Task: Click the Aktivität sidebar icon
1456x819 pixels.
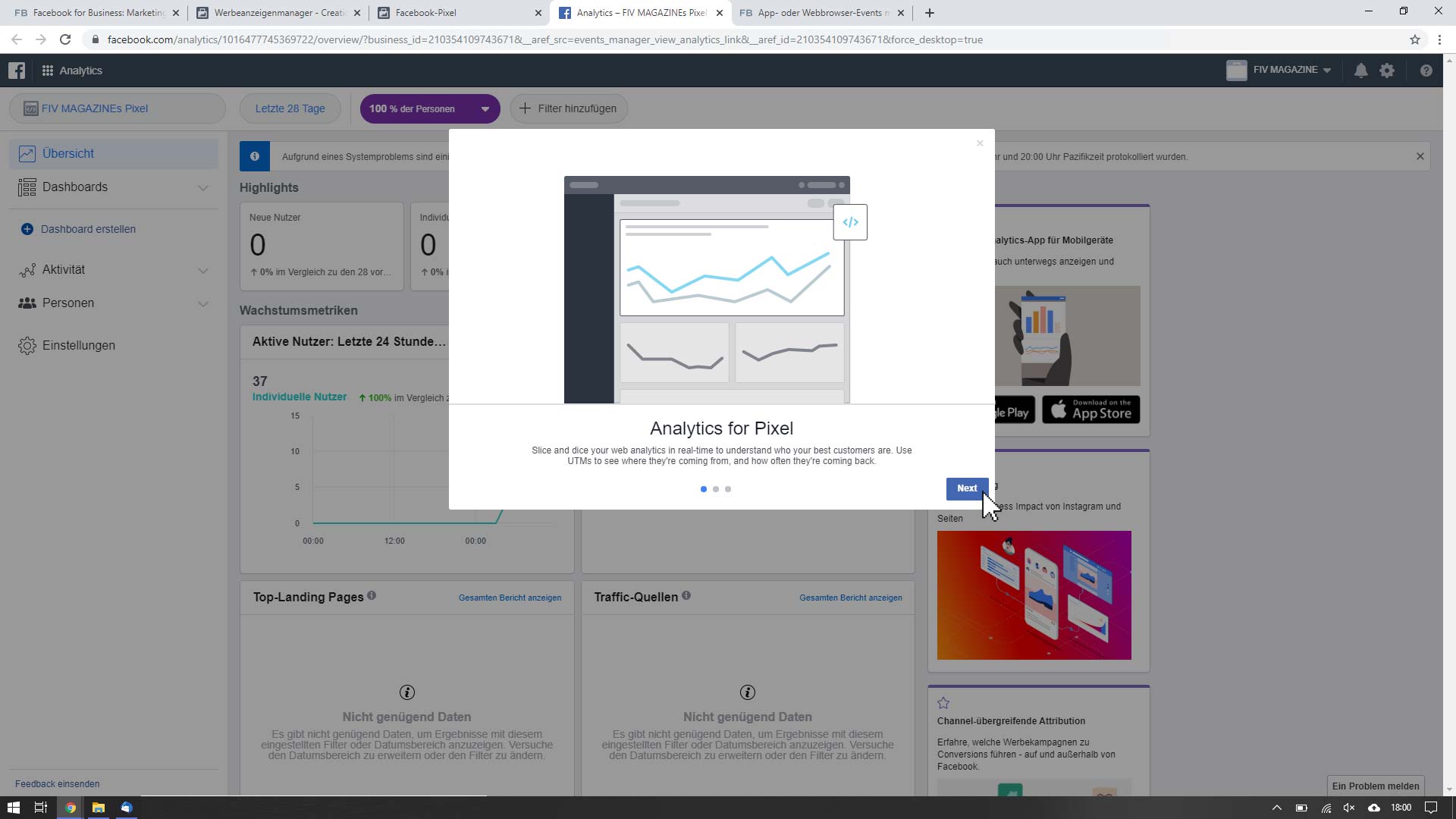Action: pos(27,270)
